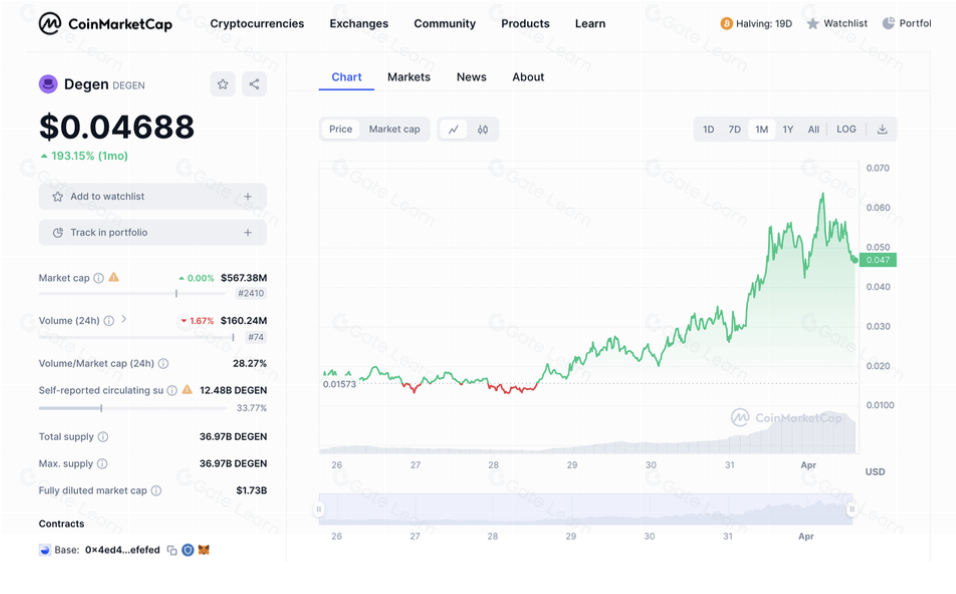Viewport: 956px width, 594px height.
Task: Copy the Base contract address
Action: [x=172, y=550]
